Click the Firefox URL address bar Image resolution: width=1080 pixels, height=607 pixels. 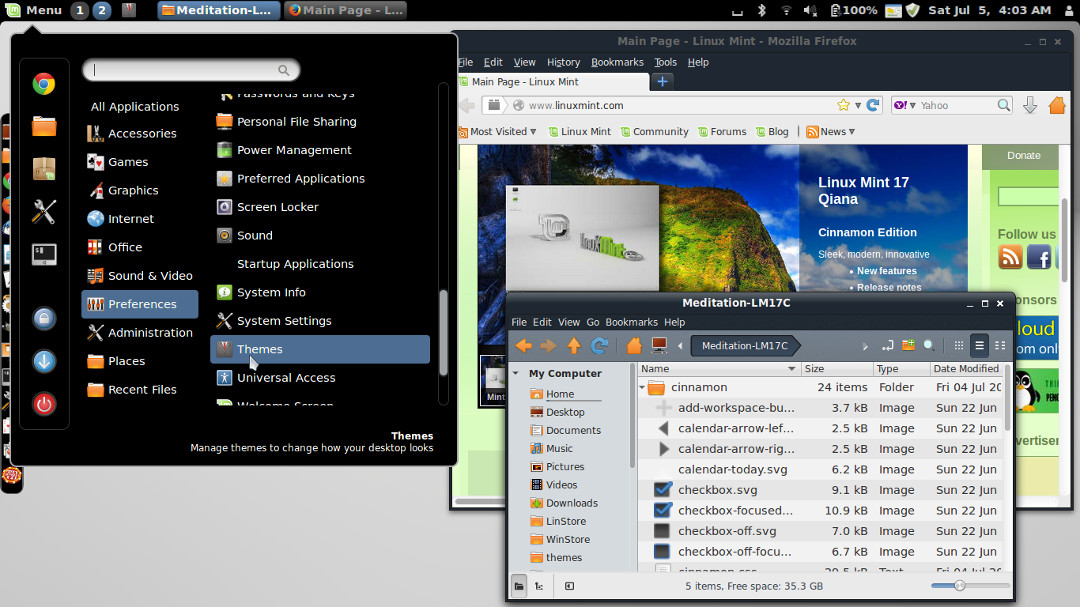pos(678,105)
